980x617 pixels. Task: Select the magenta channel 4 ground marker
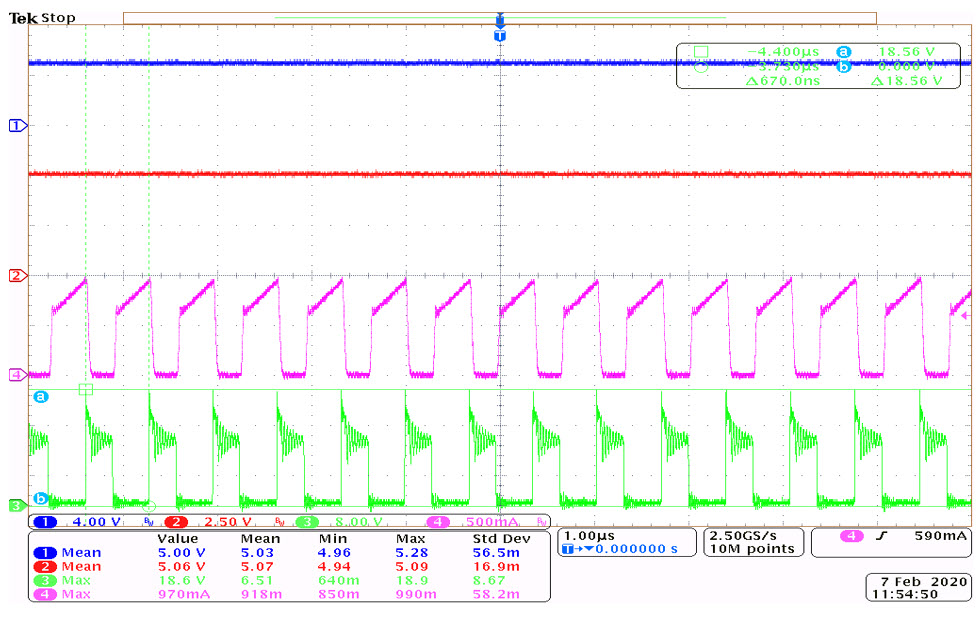pyautogui.click(x=16, y=375)
